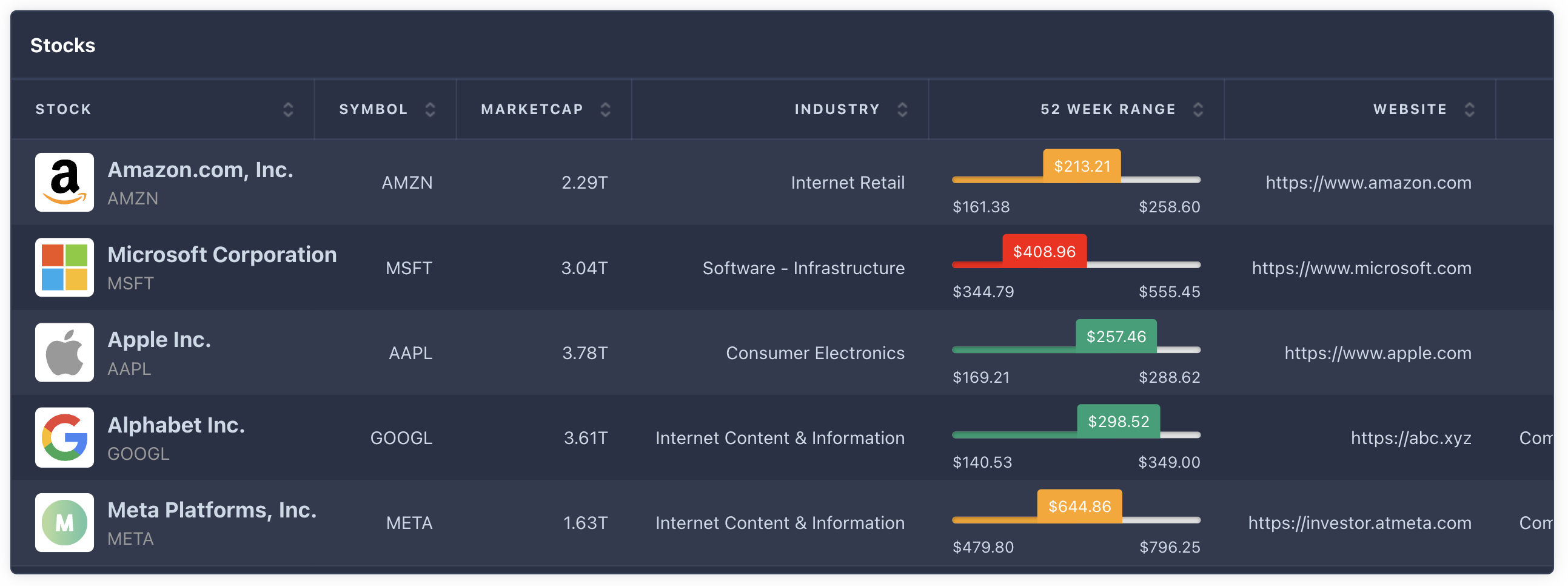
Task: Open the microsoft.com website link
Action: pyautogui.click(x=1362, y=268)
